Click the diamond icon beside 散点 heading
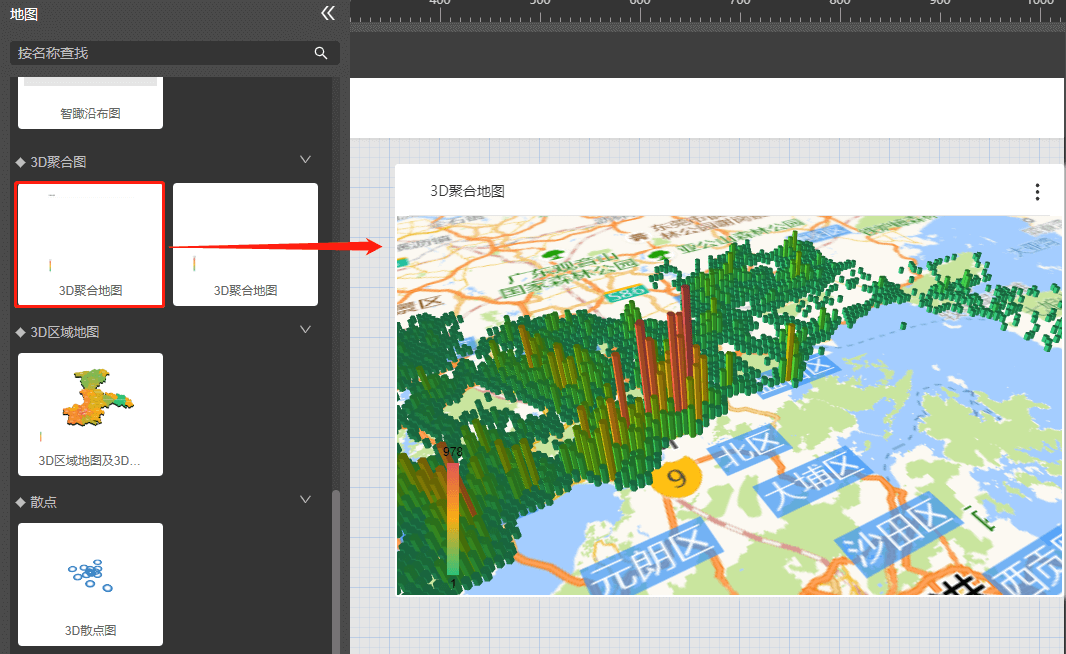Screen dimensions: 1066x654 (x=20, y=502)
